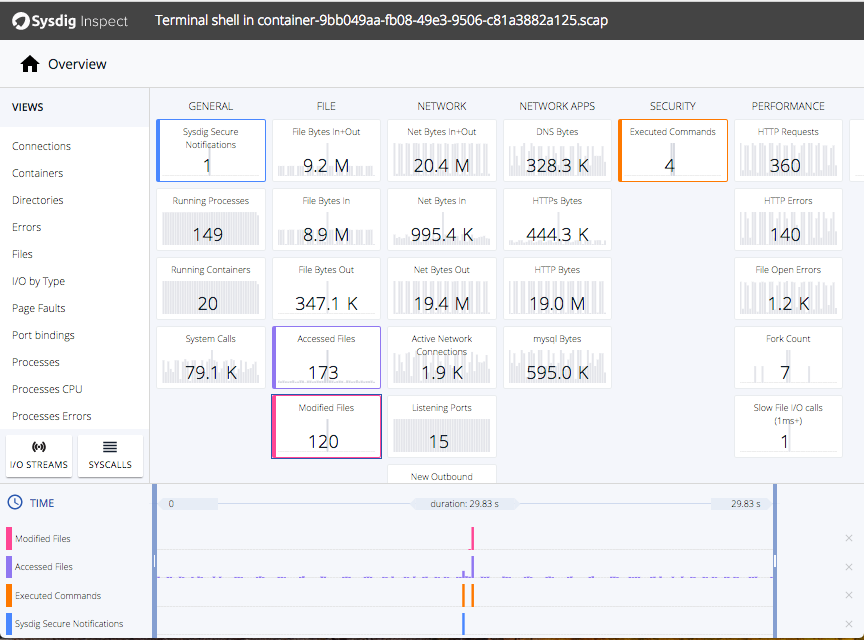Viewport: 864px width, 640px height.
Task: Select the Listening Ports tile
Action: coord(441,426)
